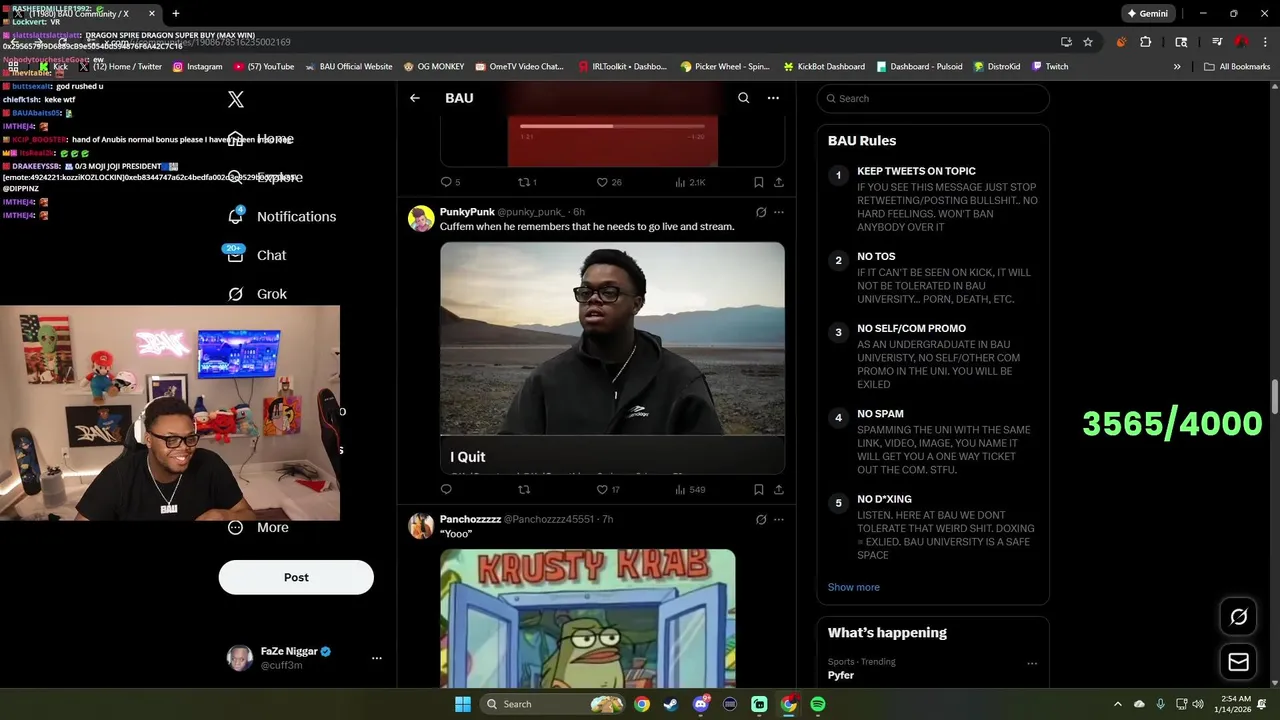Expand hidden bookmarks overflow chevron

pyautogui.click(x=1177, y=66)
